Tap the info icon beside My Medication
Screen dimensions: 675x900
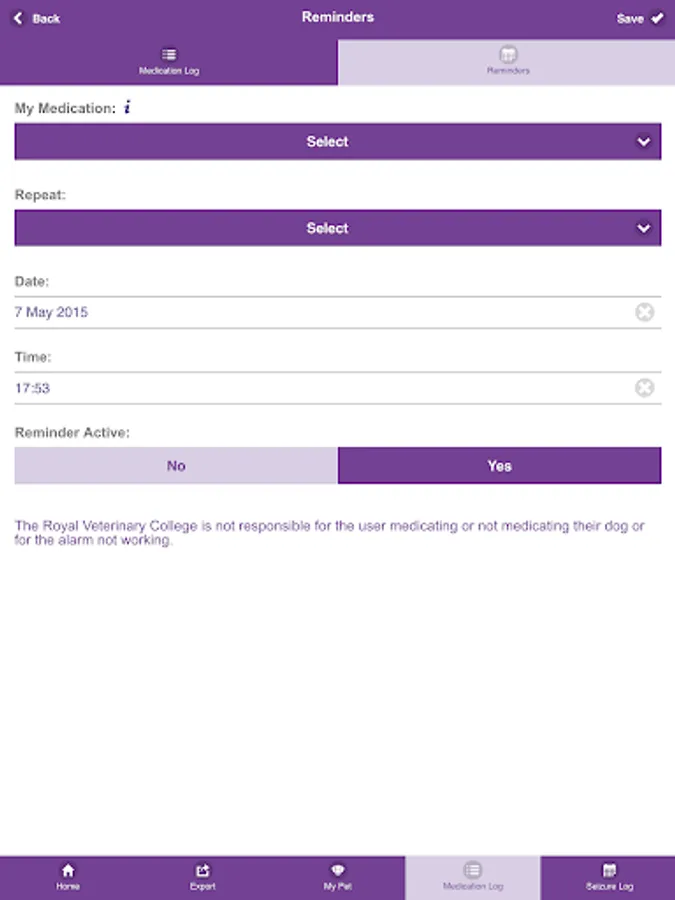coord(127,107)
